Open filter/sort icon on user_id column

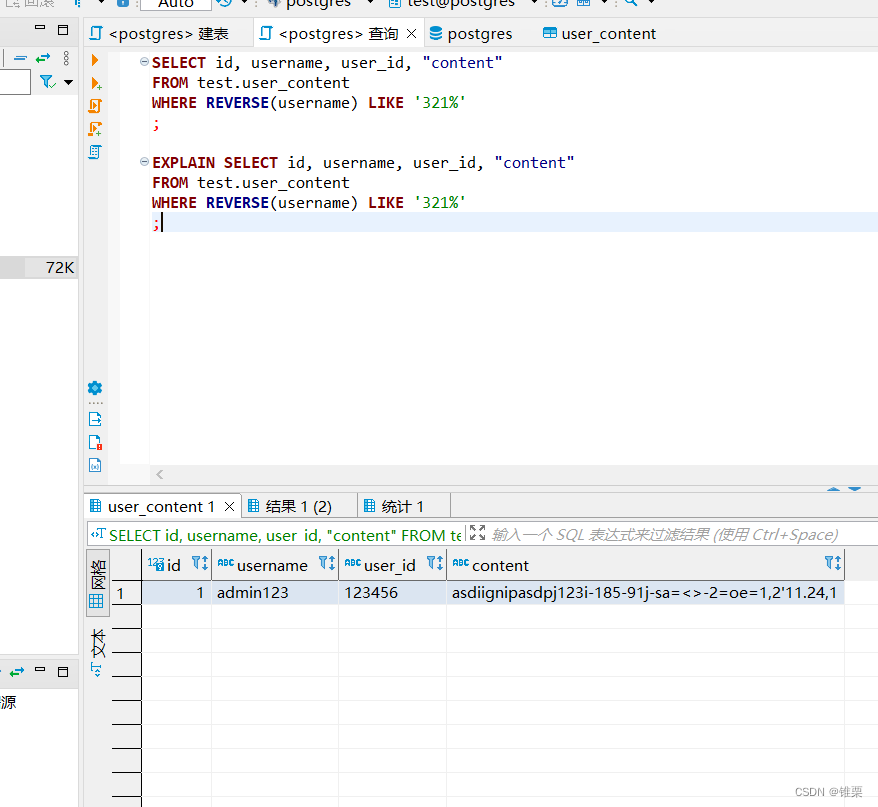[x=435, y=563]
